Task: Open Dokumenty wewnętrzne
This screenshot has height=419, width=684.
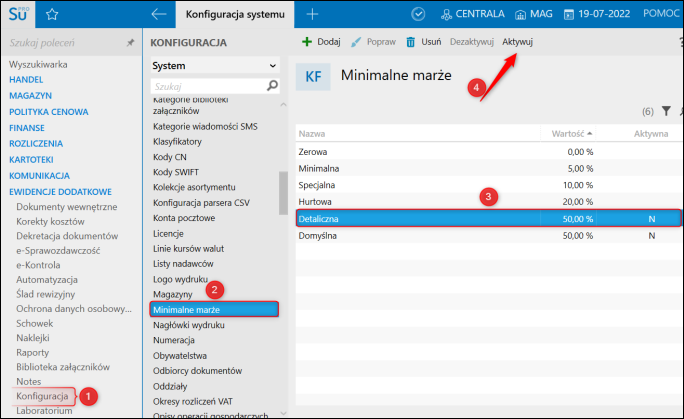Action: [67, 207]
